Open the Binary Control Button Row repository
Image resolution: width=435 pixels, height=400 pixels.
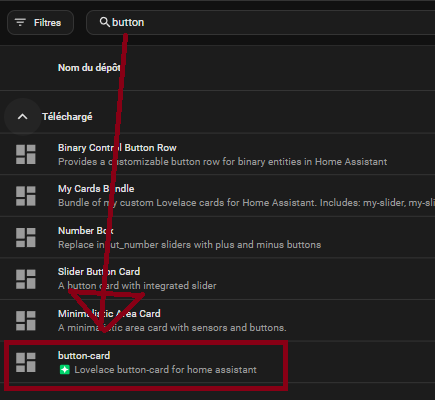pos(117,148)
